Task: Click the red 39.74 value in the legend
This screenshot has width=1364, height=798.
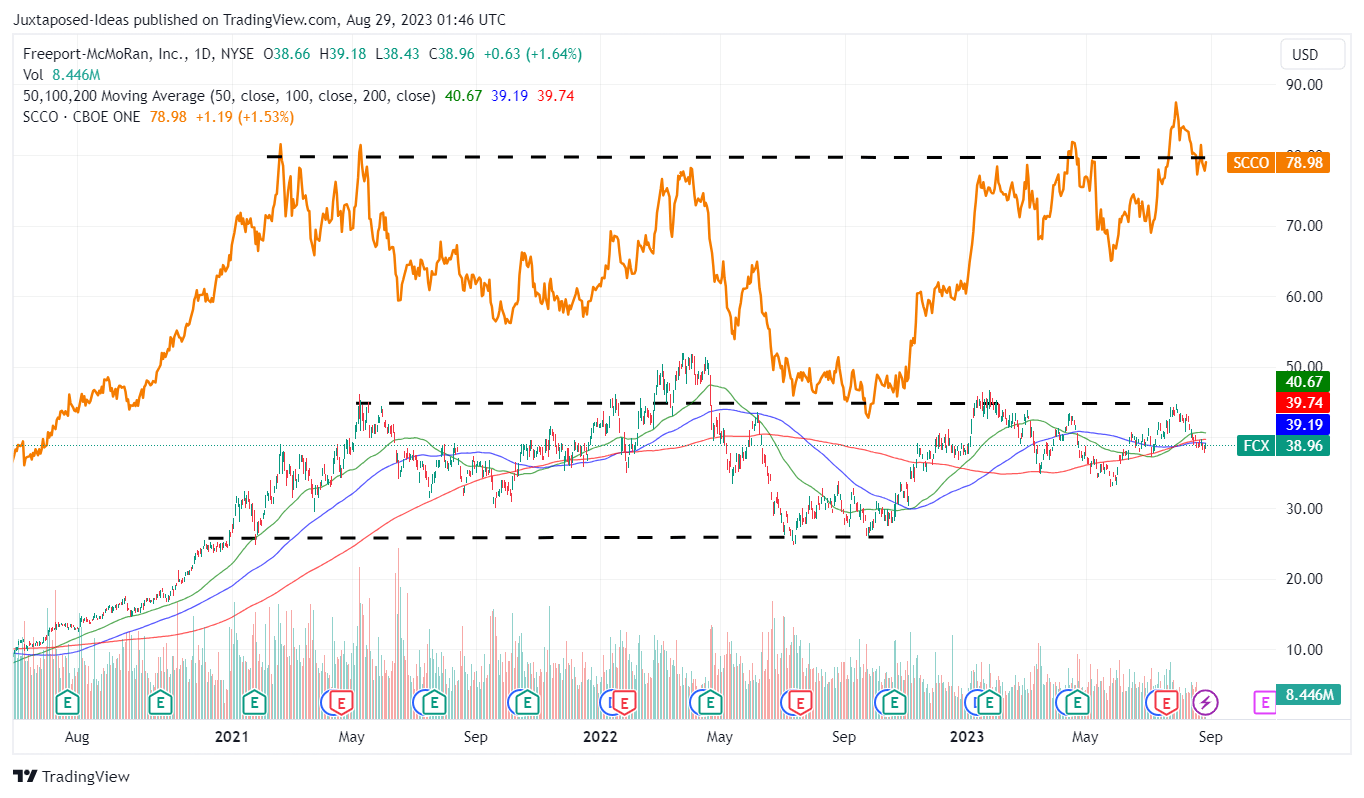Action: [x=556, y=96]
